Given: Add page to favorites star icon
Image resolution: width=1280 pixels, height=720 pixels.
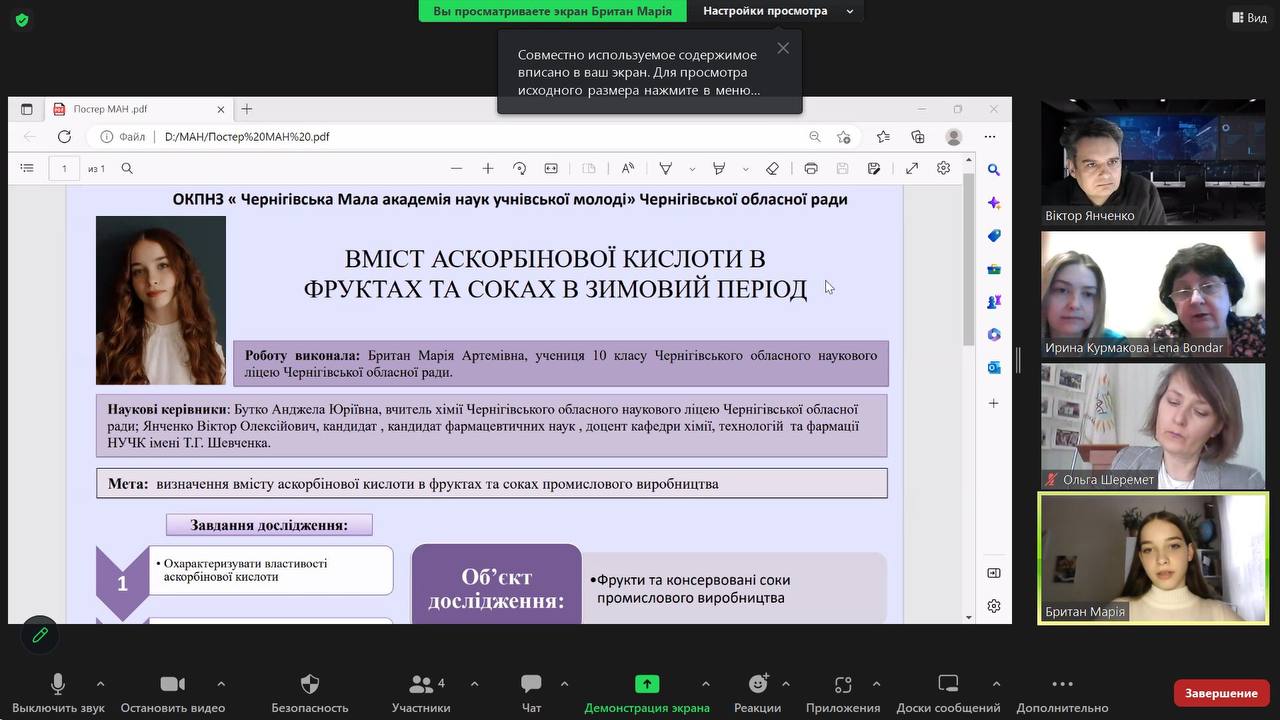Looking at the screenshot, I should click(844, 137).
